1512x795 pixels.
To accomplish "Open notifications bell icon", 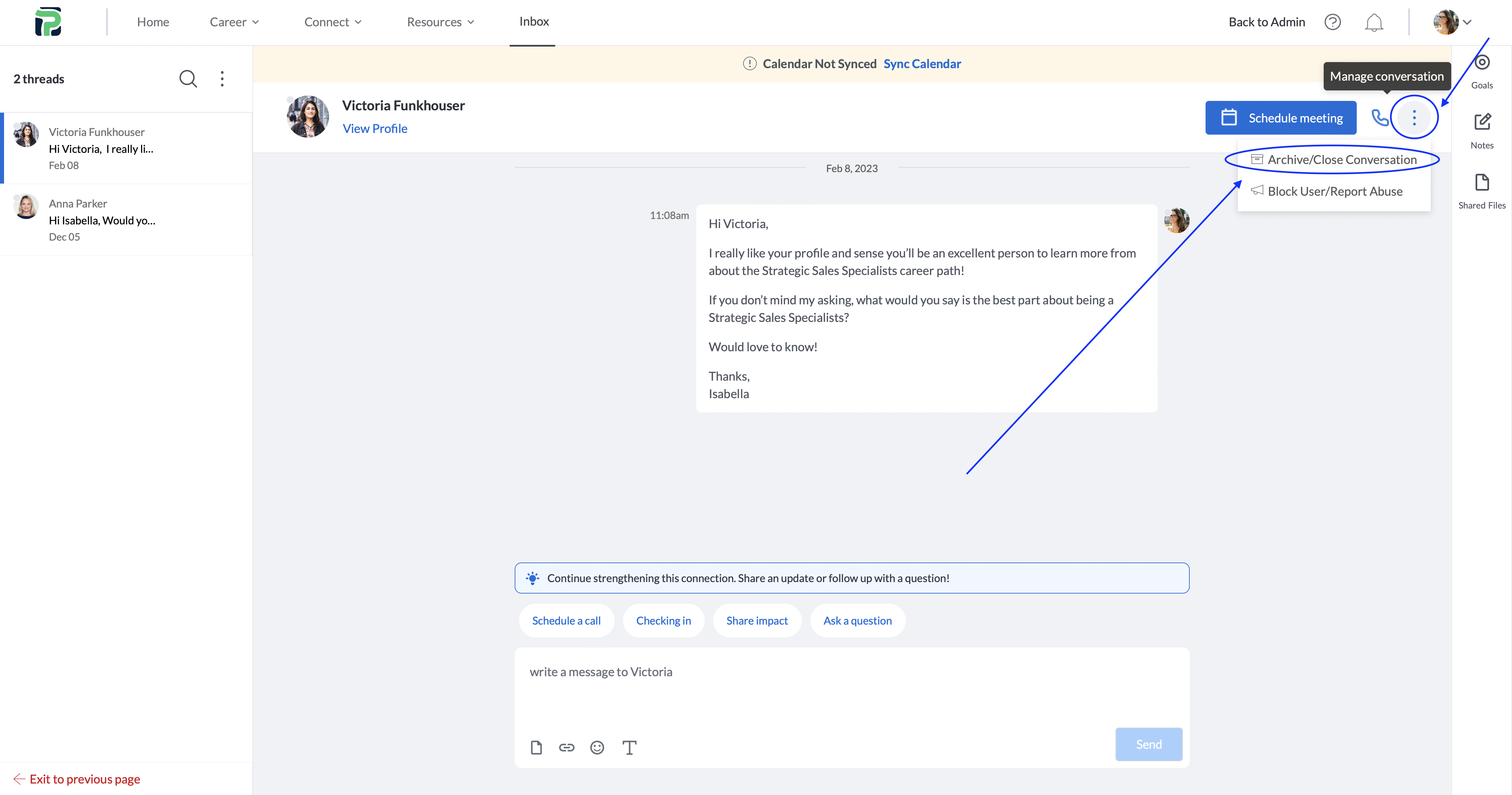I will pyautogui.click(x=1374, y=23).
